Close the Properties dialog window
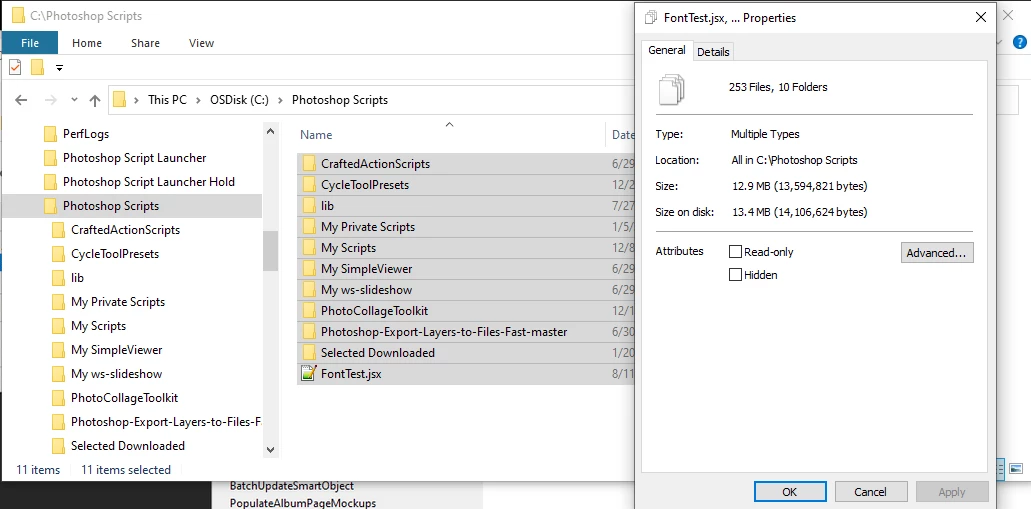 coord(981,18)
